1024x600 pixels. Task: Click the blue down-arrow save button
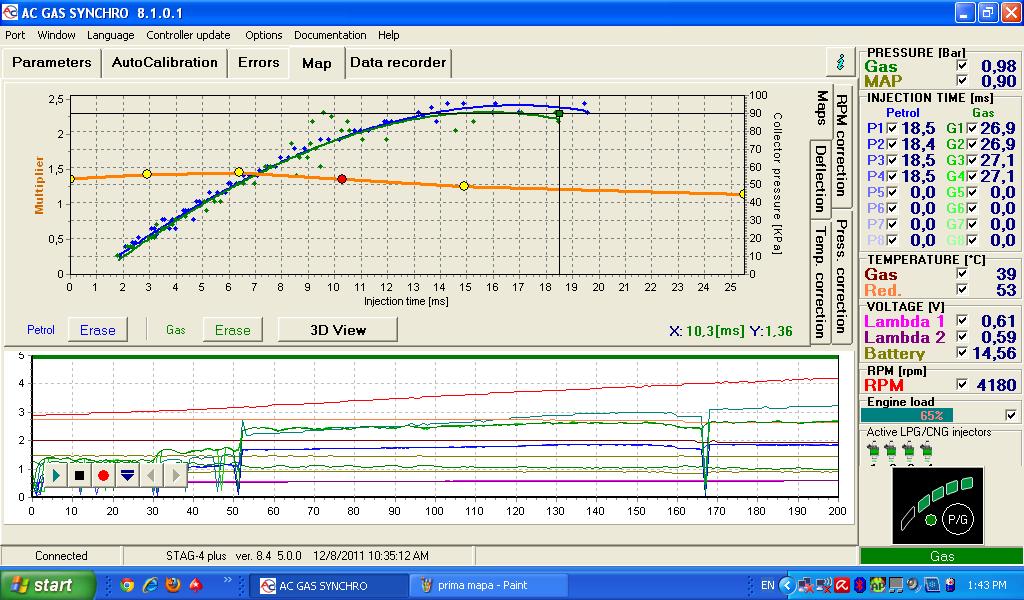click(x=127, y=475)
